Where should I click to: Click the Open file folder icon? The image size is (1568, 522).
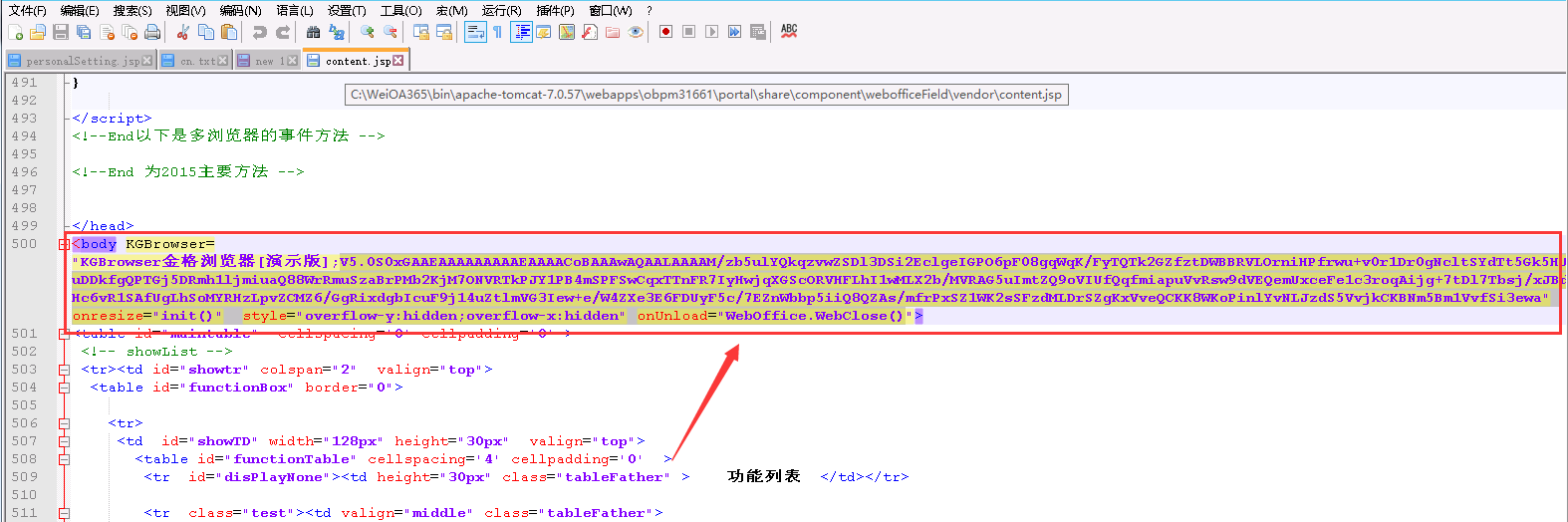coord(38,32)
